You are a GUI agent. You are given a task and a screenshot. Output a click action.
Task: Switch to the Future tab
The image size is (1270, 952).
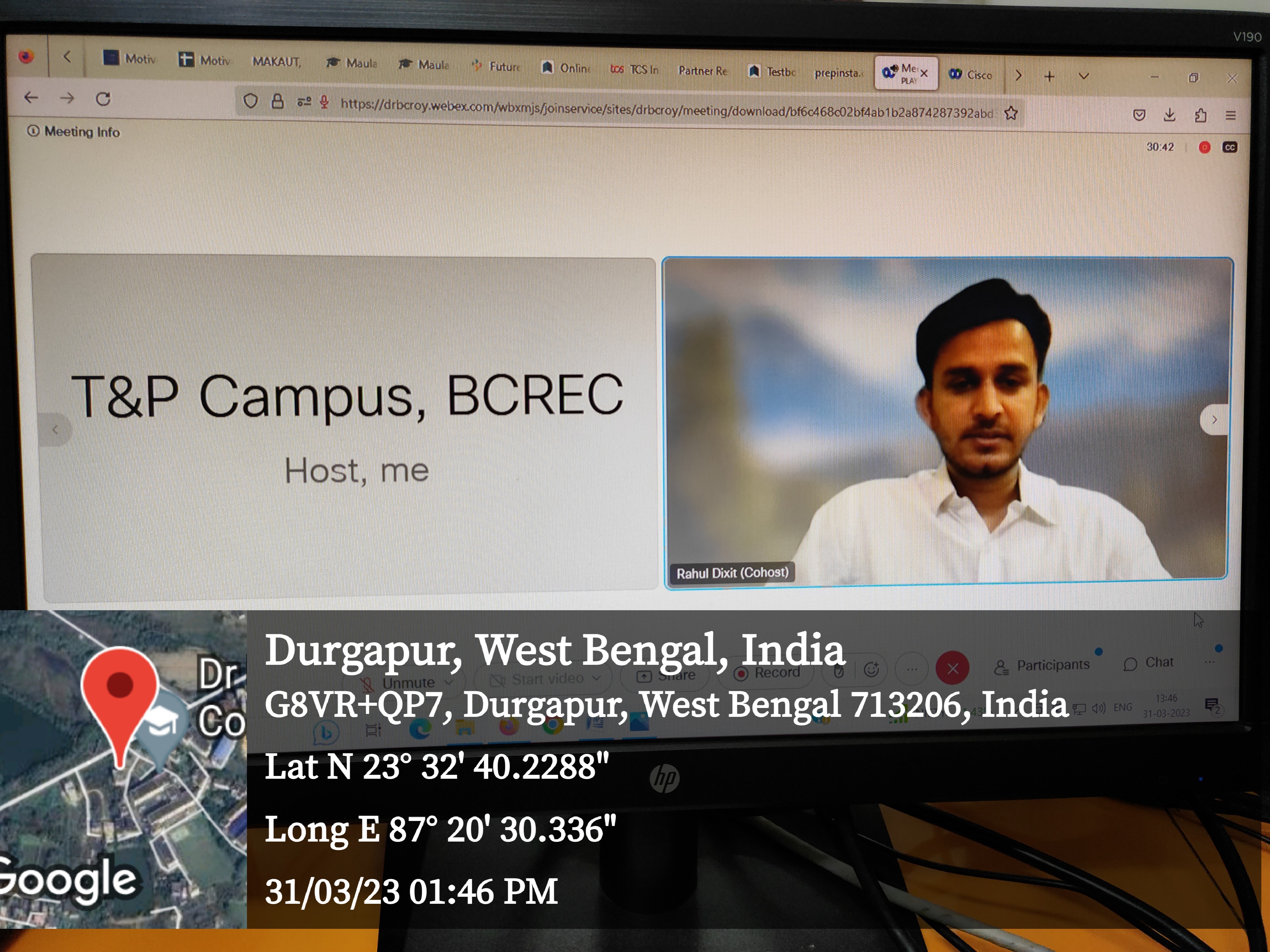coord(496,67)
